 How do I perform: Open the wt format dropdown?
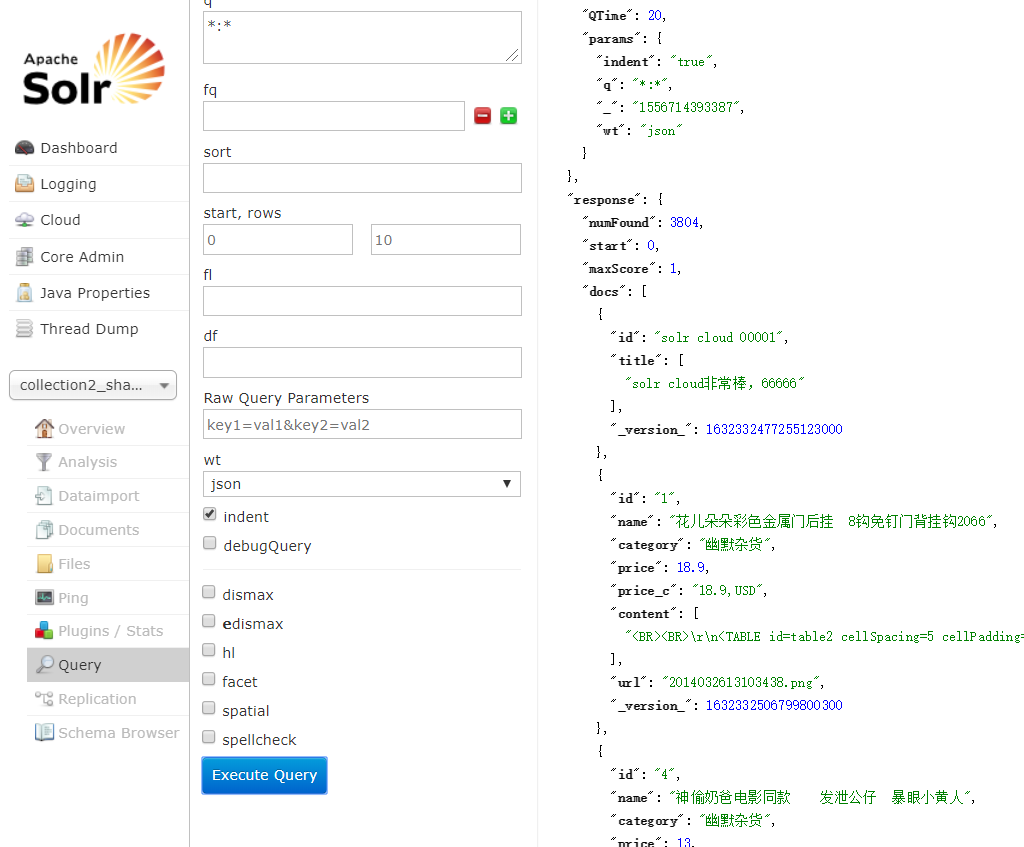(361, 483)
